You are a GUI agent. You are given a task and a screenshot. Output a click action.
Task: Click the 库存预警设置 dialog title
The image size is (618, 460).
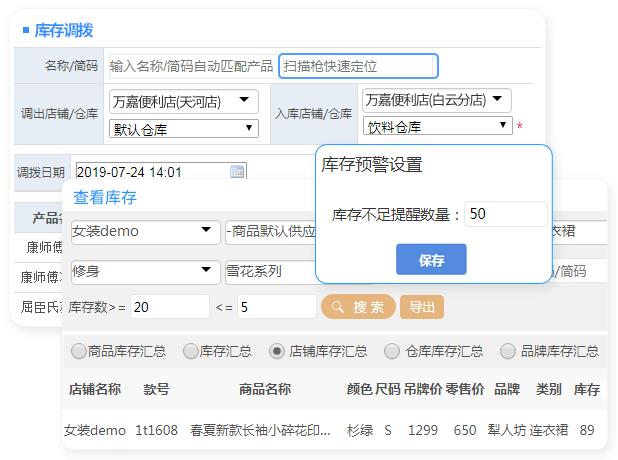[x=372, y=164]
